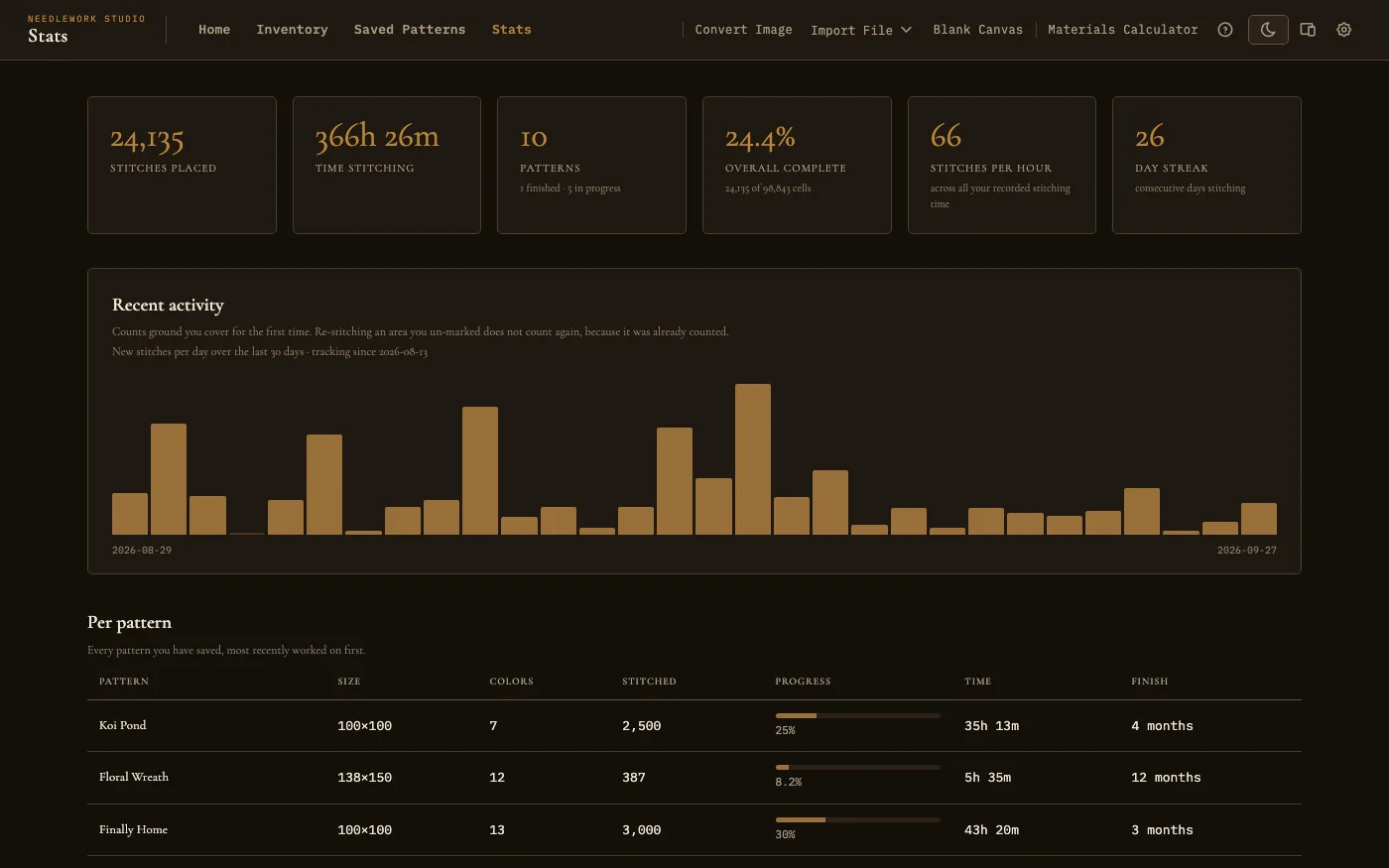Click the Finally Home progress bar
Screen dimensions: 1389x868
[858, 819]
